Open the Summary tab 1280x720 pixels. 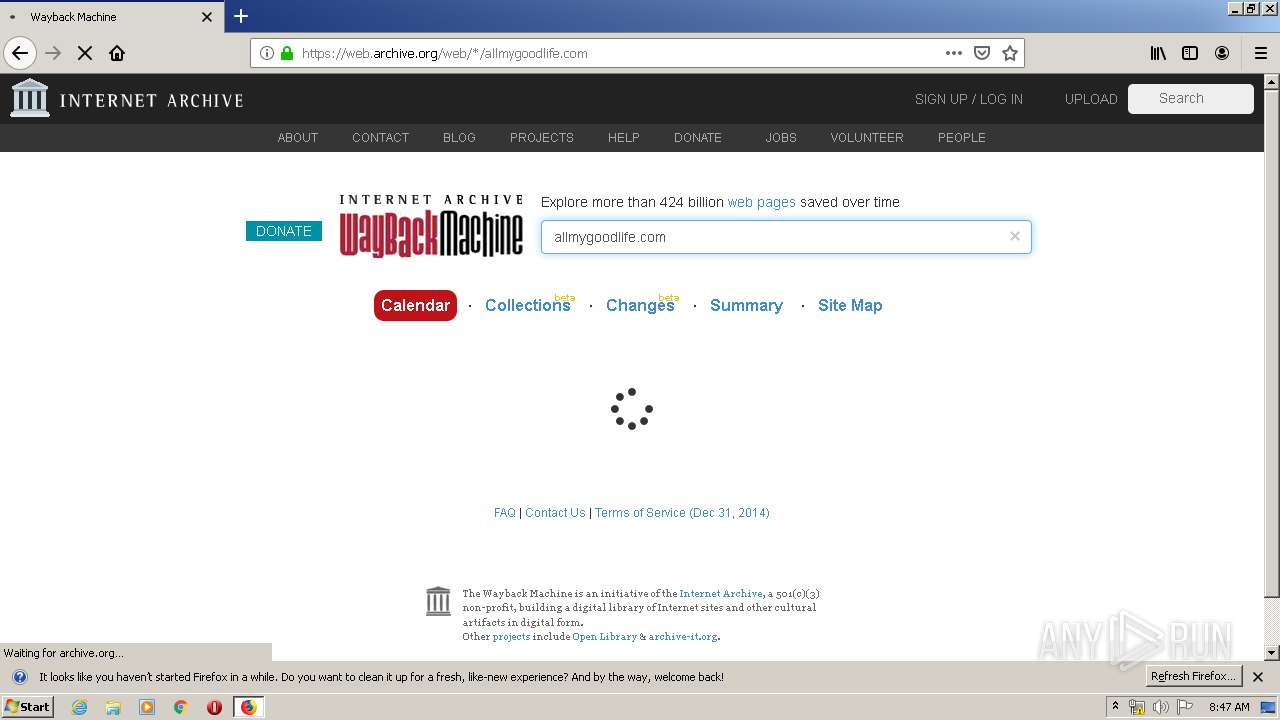click(x=746, y=305)
